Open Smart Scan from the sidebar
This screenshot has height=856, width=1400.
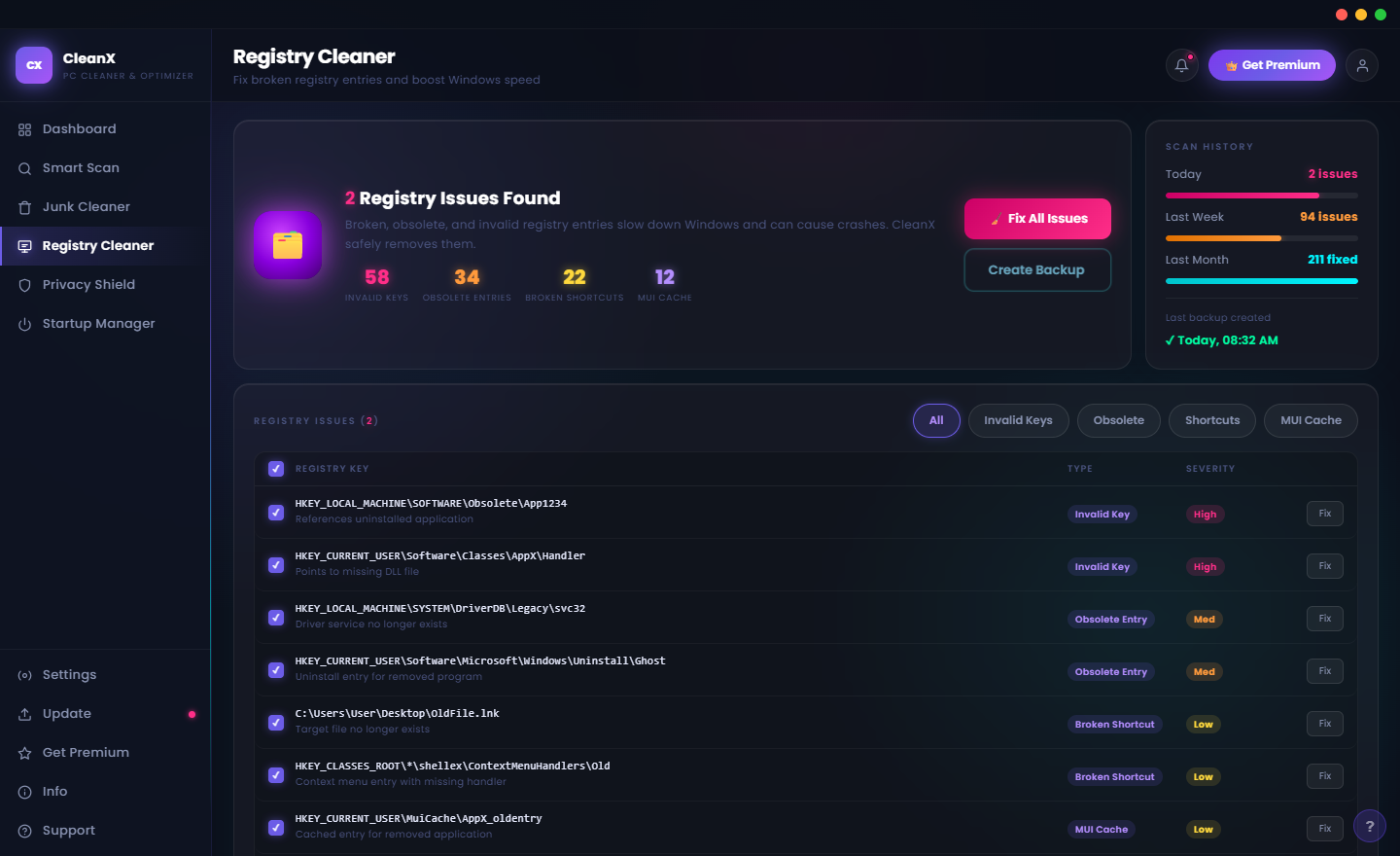pos(105,168)
